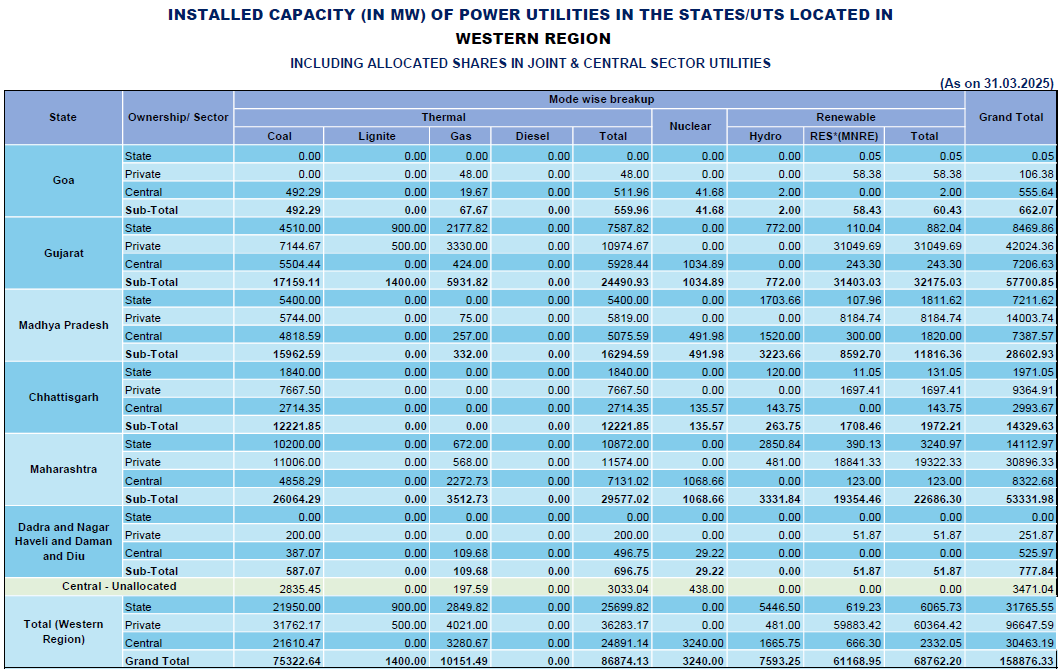Click the "Chhattisgarh" state cell

(x=63, y=397)
